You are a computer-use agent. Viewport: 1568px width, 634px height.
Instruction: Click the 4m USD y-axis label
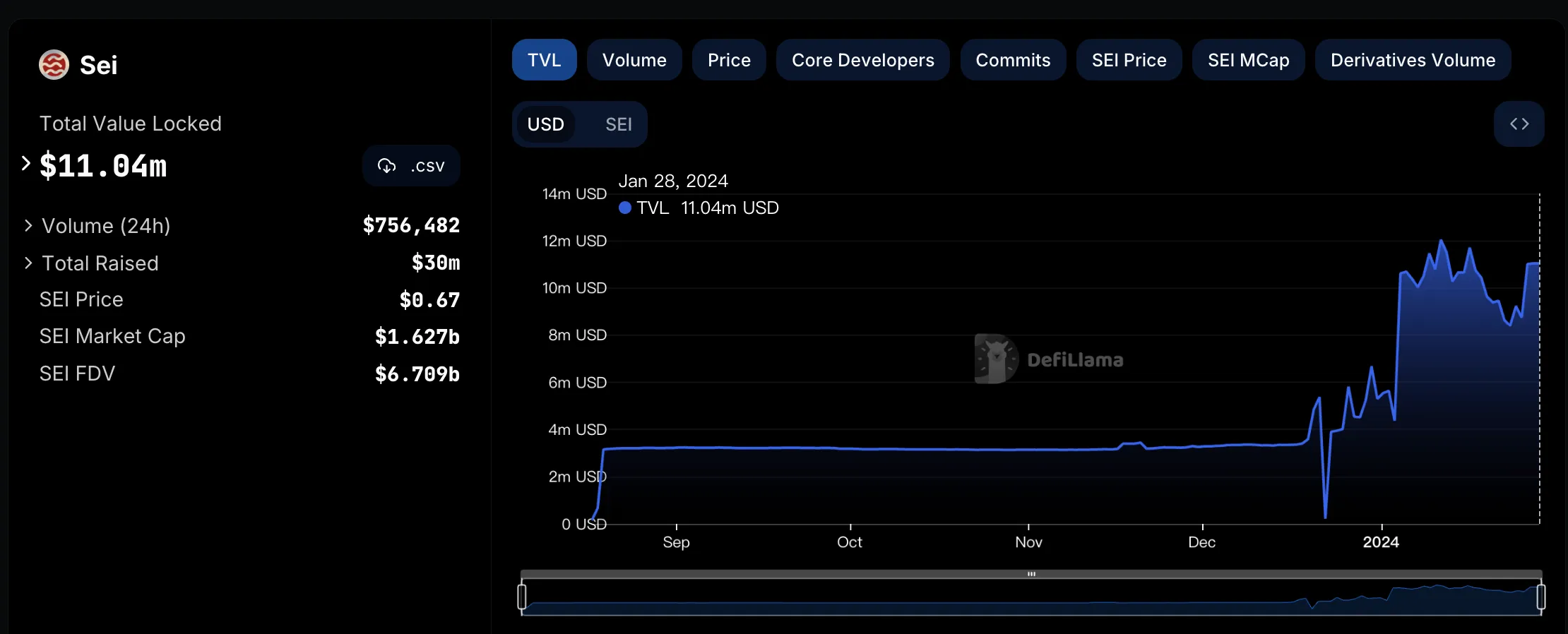click(578, 430)
